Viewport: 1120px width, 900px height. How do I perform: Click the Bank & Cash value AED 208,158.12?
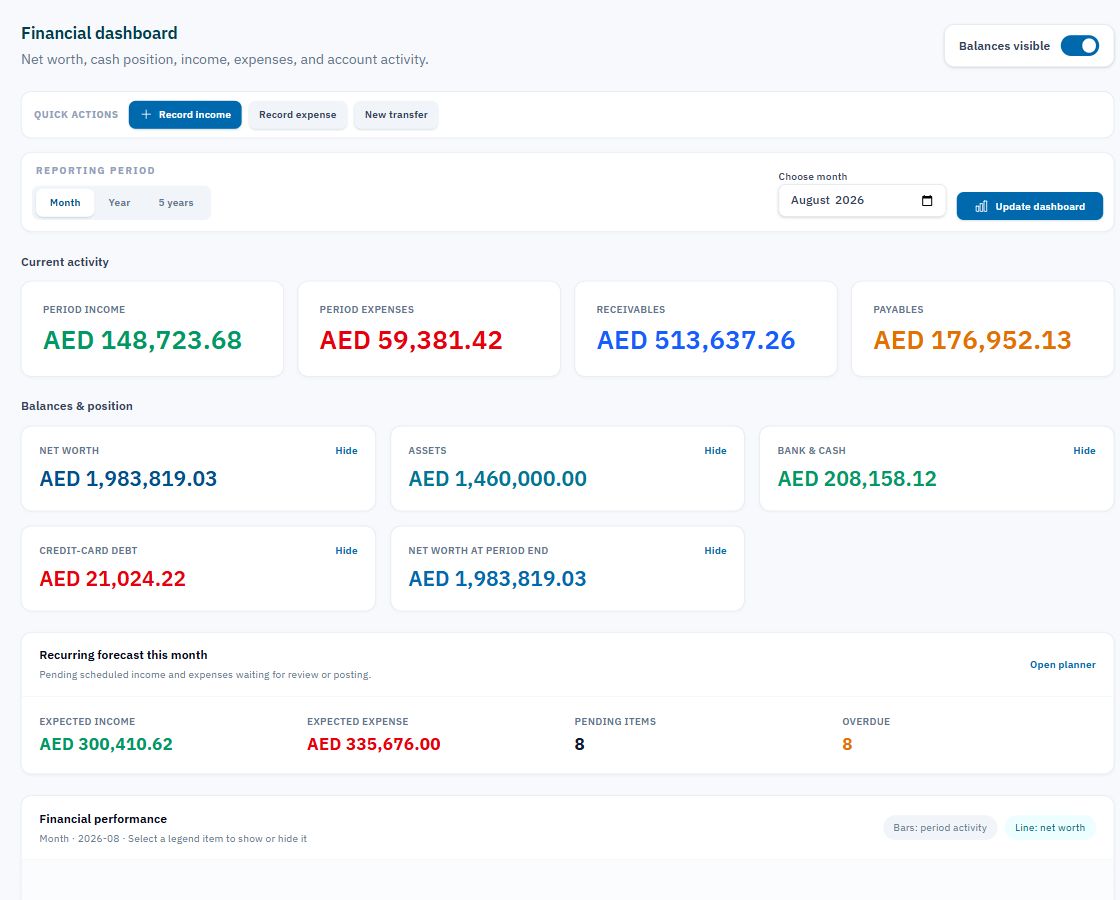tap(856, 479)
